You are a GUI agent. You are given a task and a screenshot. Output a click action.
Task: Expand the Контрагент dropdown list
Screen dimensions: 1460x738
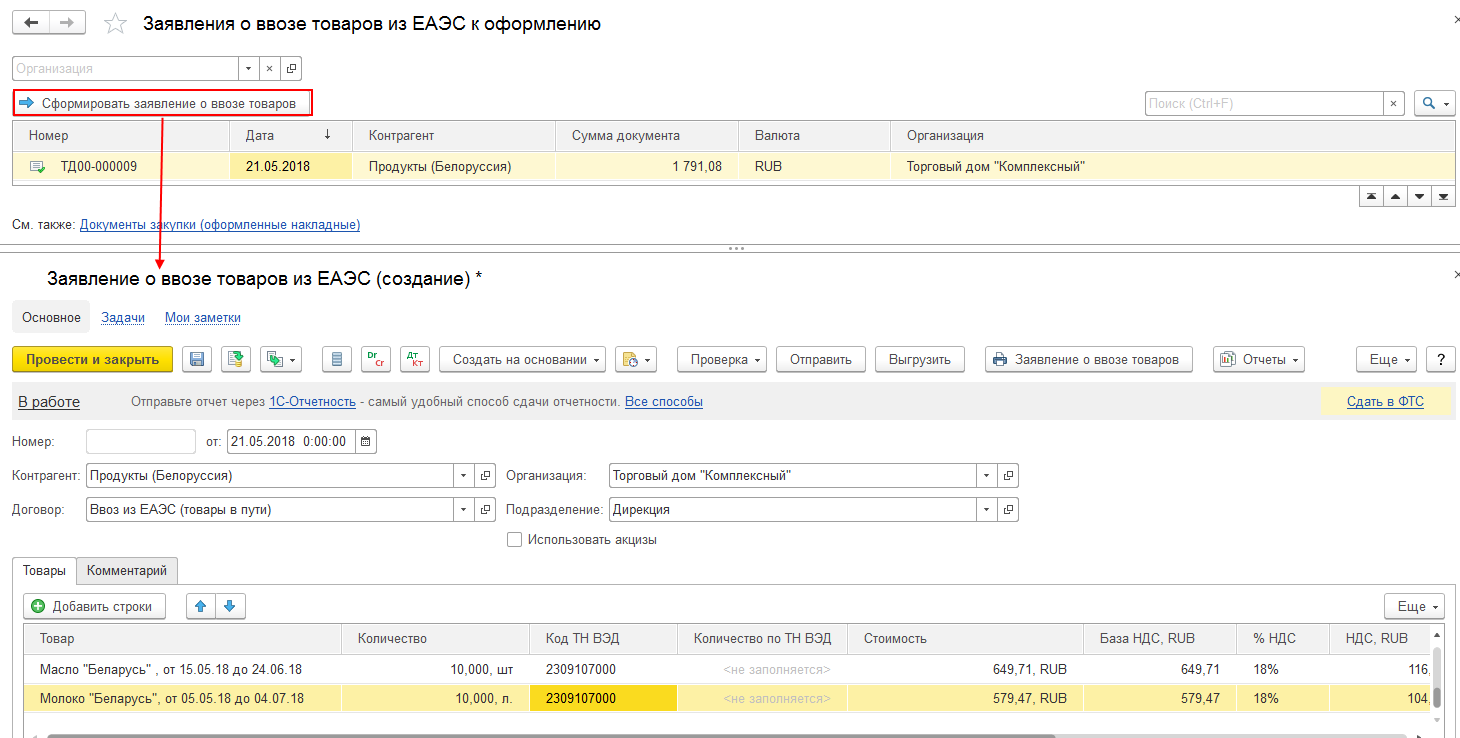465,476
